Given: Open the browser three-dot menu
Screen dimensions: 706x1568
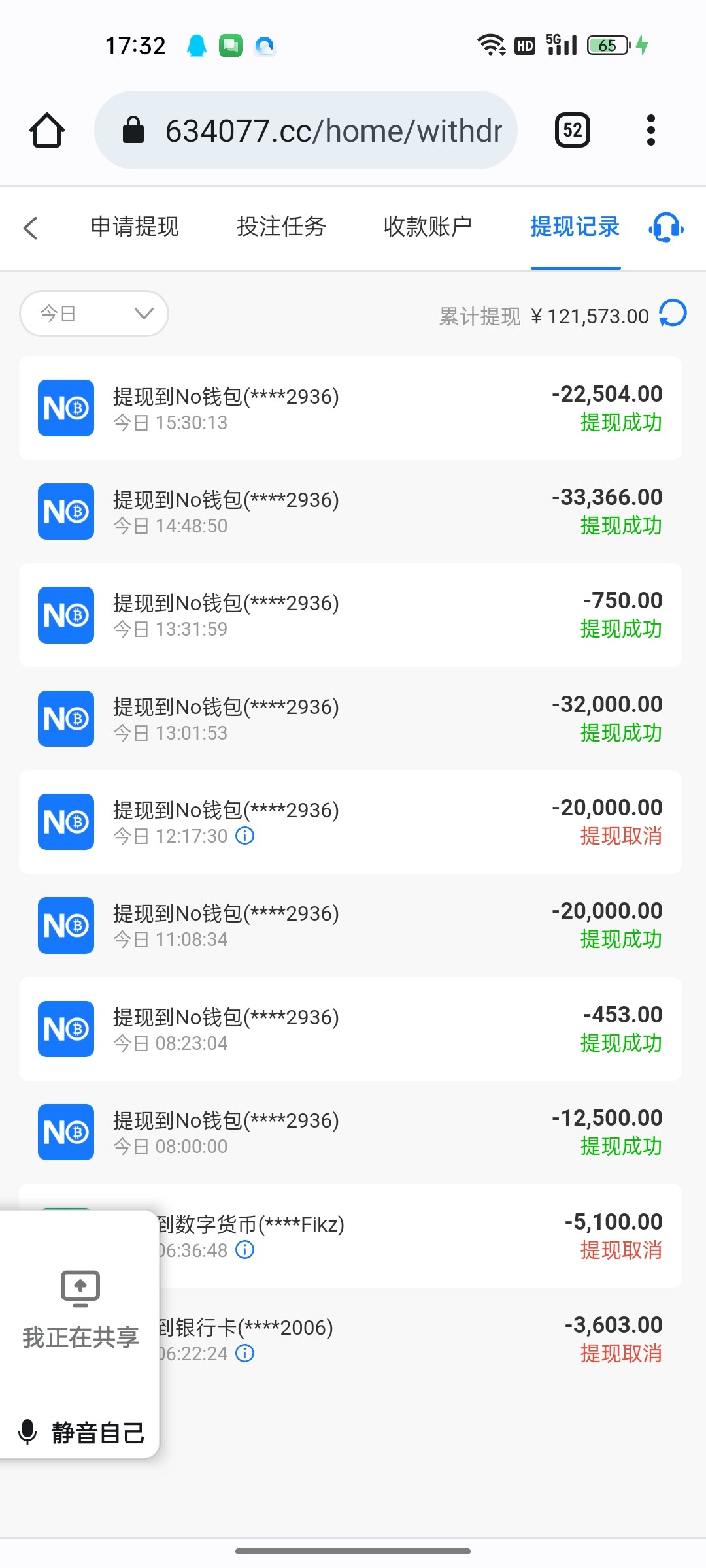Looking at the screenshot, I should click(650, 130).
